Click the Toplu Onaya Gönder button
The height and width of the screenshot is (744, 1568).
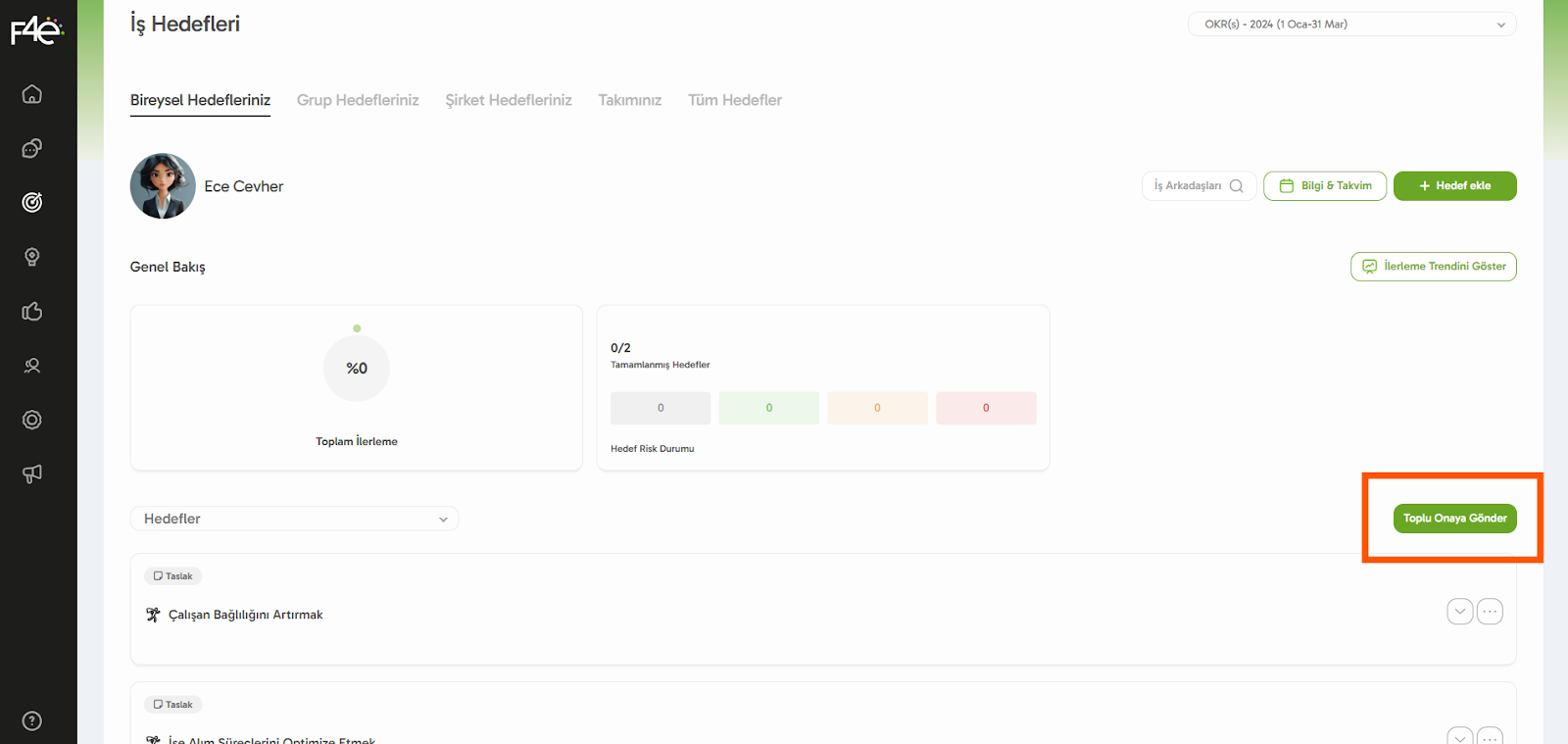click(1454, 519)
